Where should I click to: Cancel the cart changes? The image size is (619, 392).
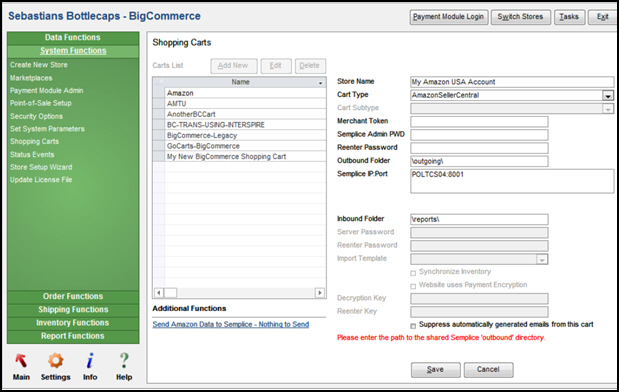[488, 370]
